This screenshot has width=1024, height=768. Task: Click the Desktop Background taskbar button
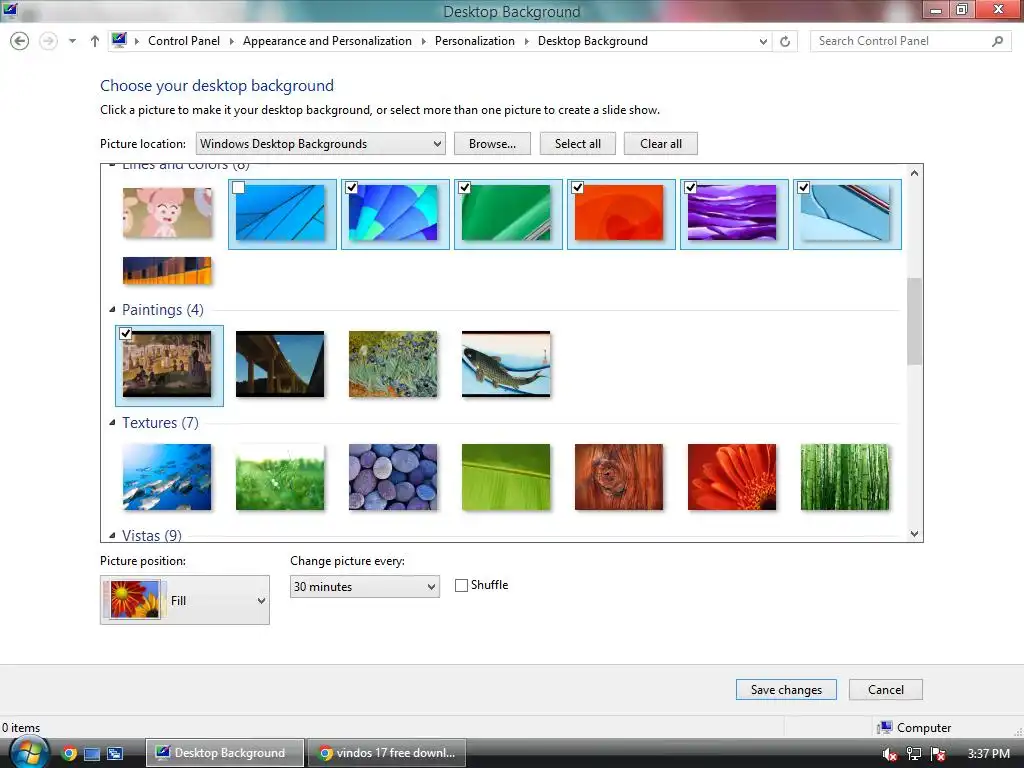pyautogui.click(x=225, y=753)
